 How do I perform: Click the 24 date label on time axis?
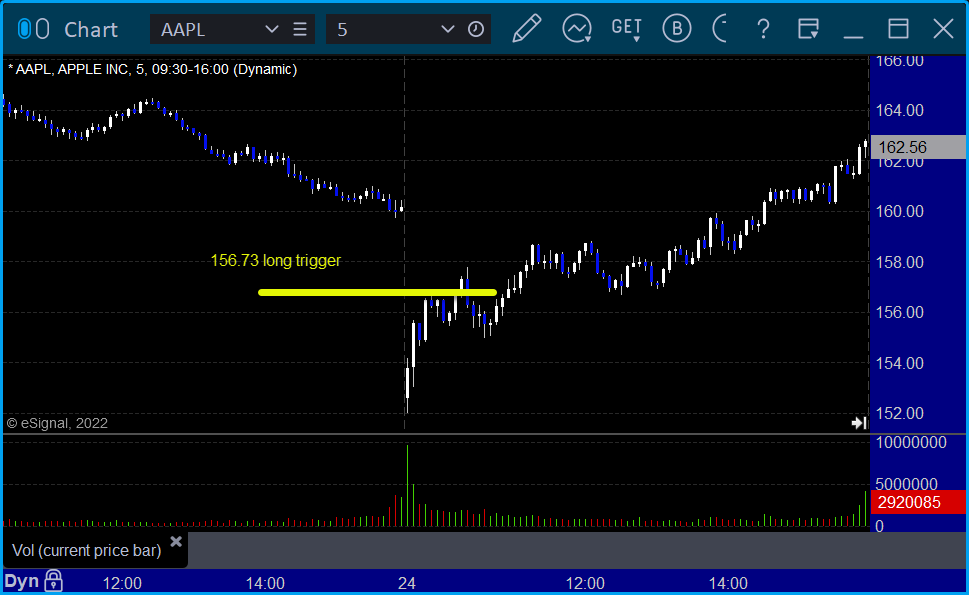(x=407, y=583)
